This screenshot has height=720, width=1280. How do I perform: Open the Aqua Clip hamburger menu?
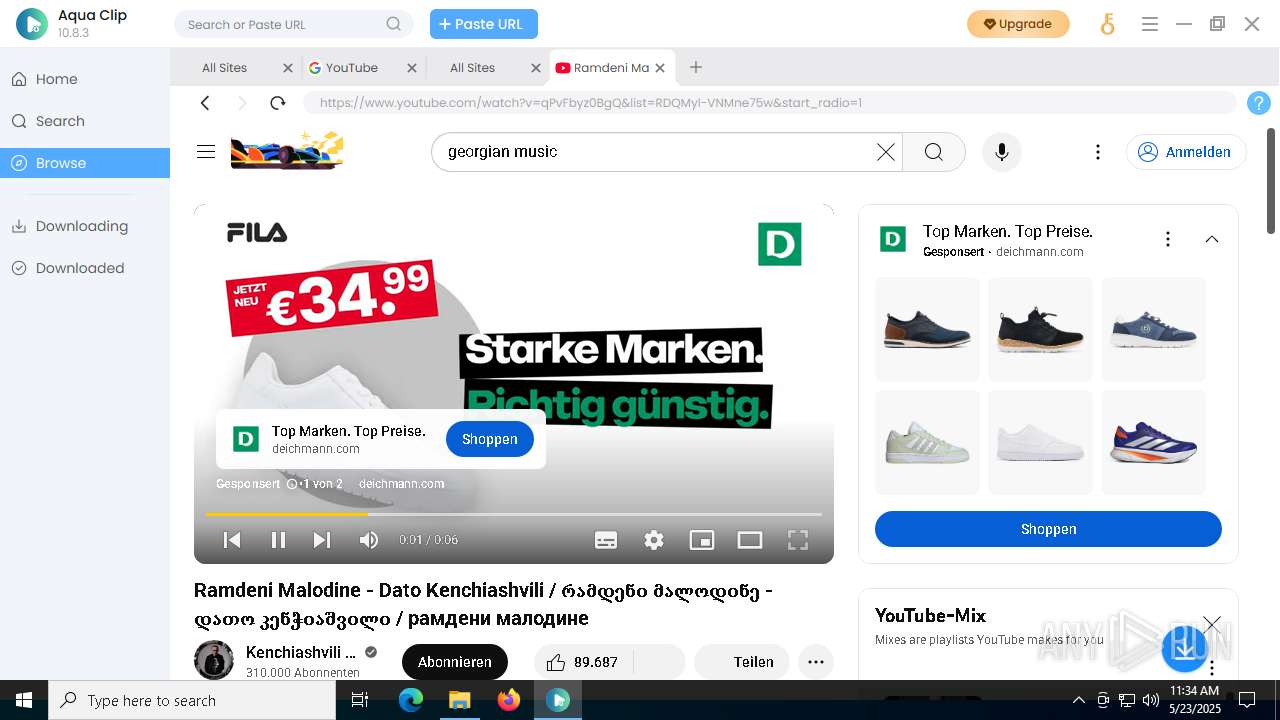click(1150, 24)
